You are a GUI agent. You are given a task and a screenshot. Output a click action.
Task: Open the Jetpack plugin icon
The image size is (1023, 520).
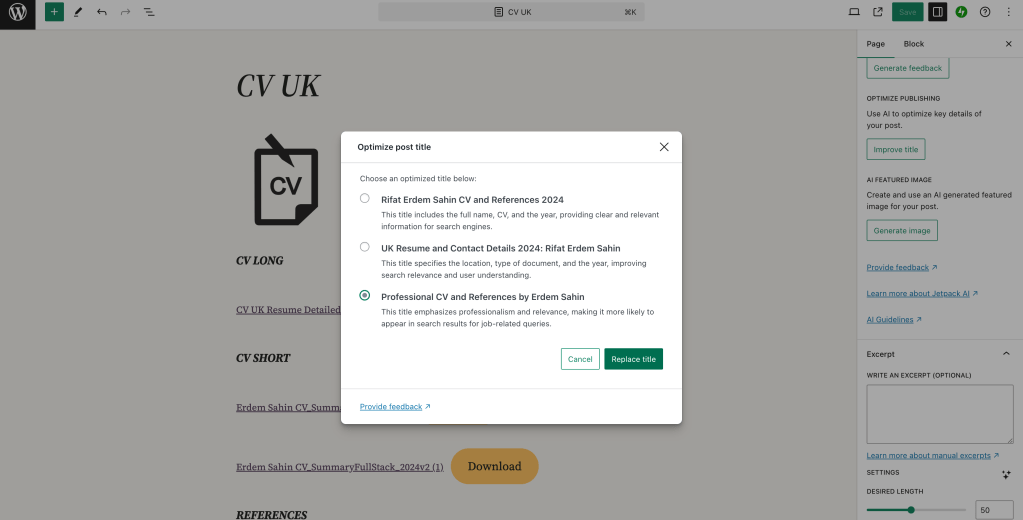click(x=961, y=12)
